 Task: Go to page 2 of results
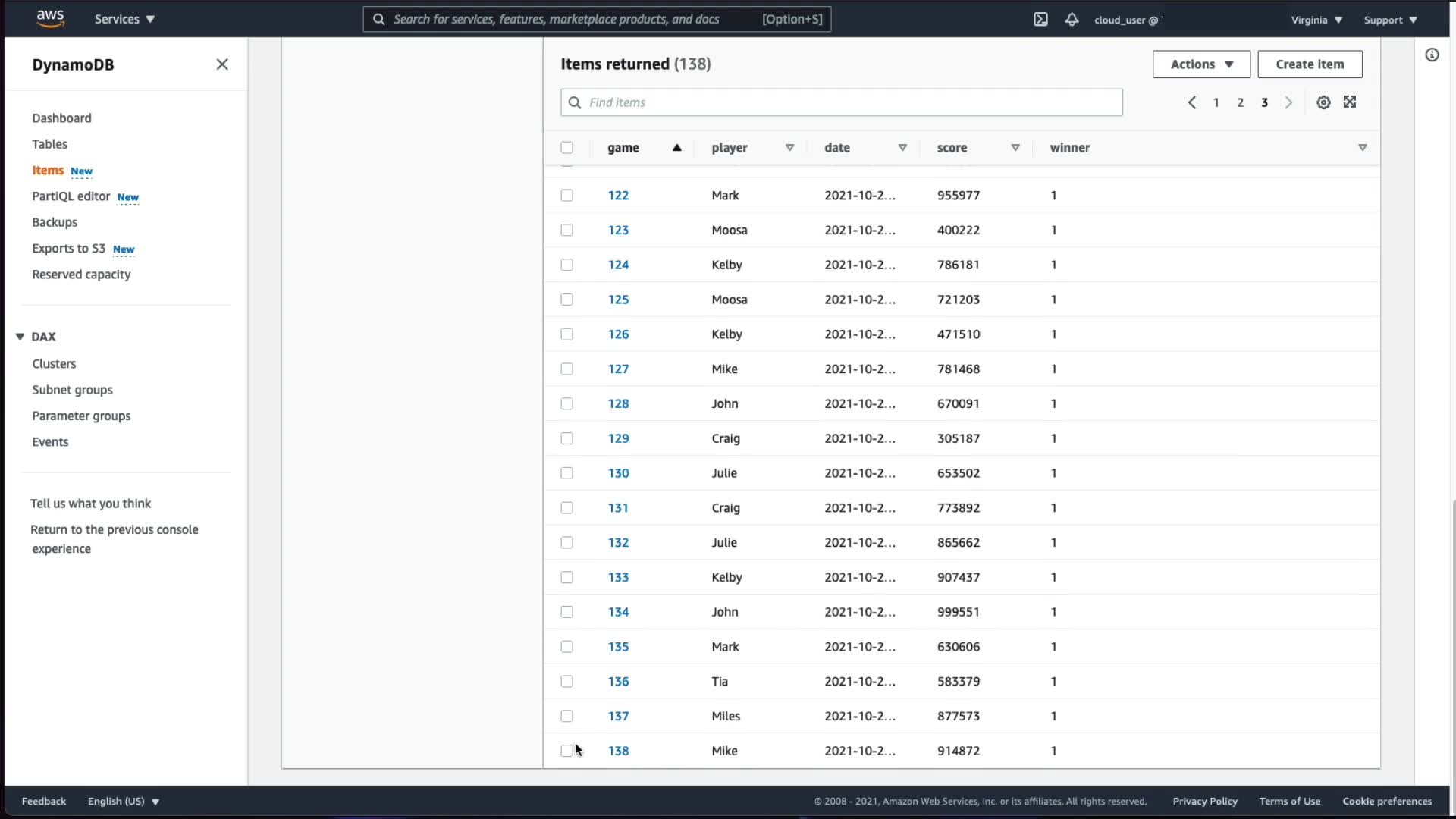pos(1240,102)
